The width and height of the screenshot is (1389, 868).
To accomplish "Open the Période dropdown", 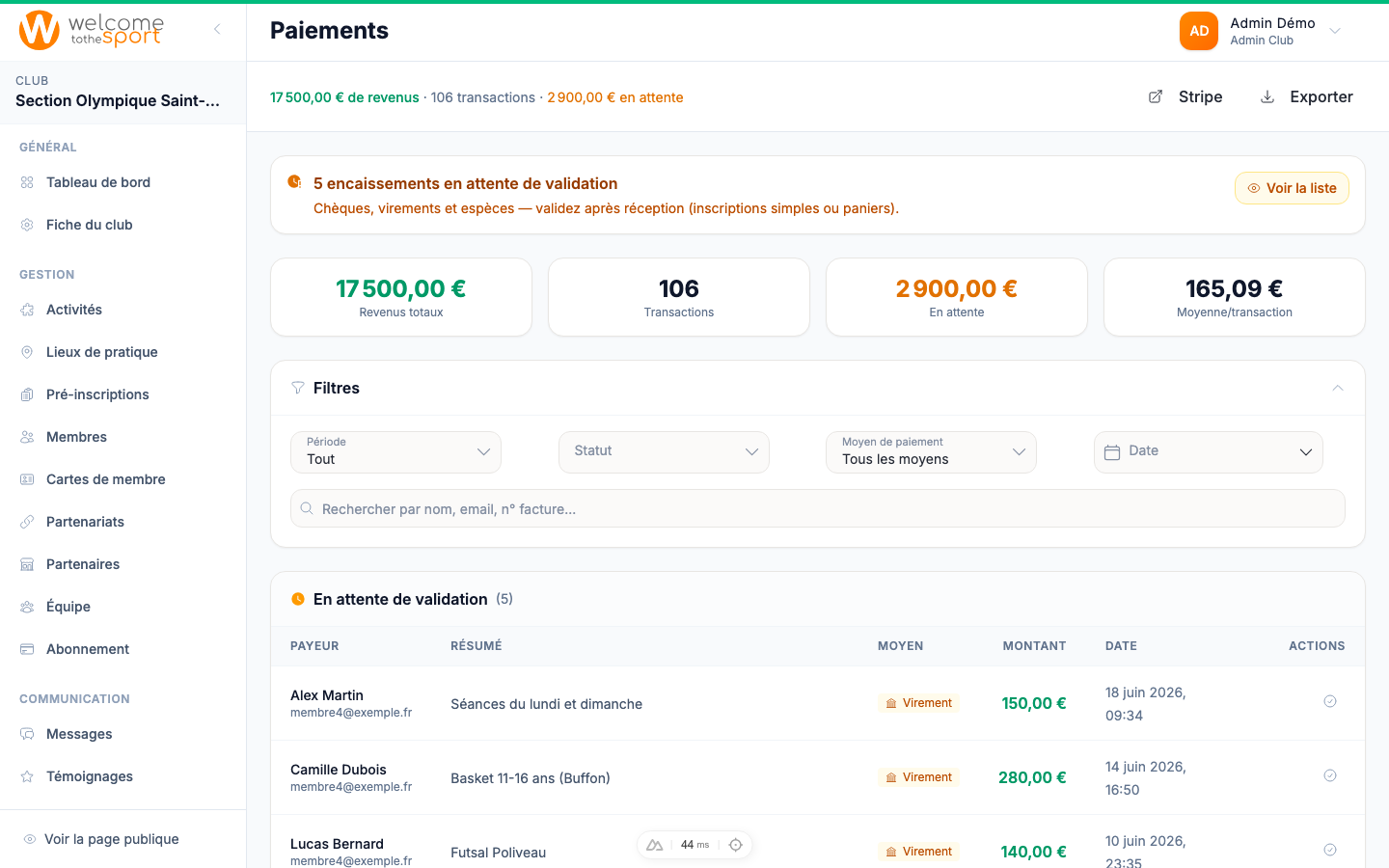I will pos(395,452).
